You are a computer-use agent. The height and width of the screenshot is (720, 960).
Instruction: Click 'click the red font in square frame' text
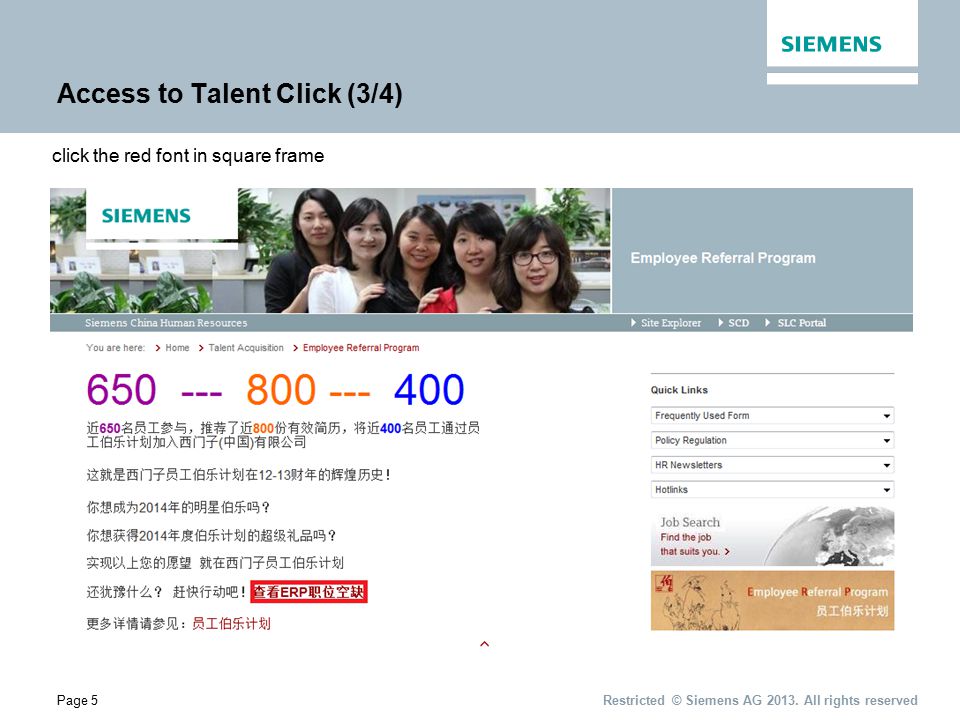pos(188,156)
